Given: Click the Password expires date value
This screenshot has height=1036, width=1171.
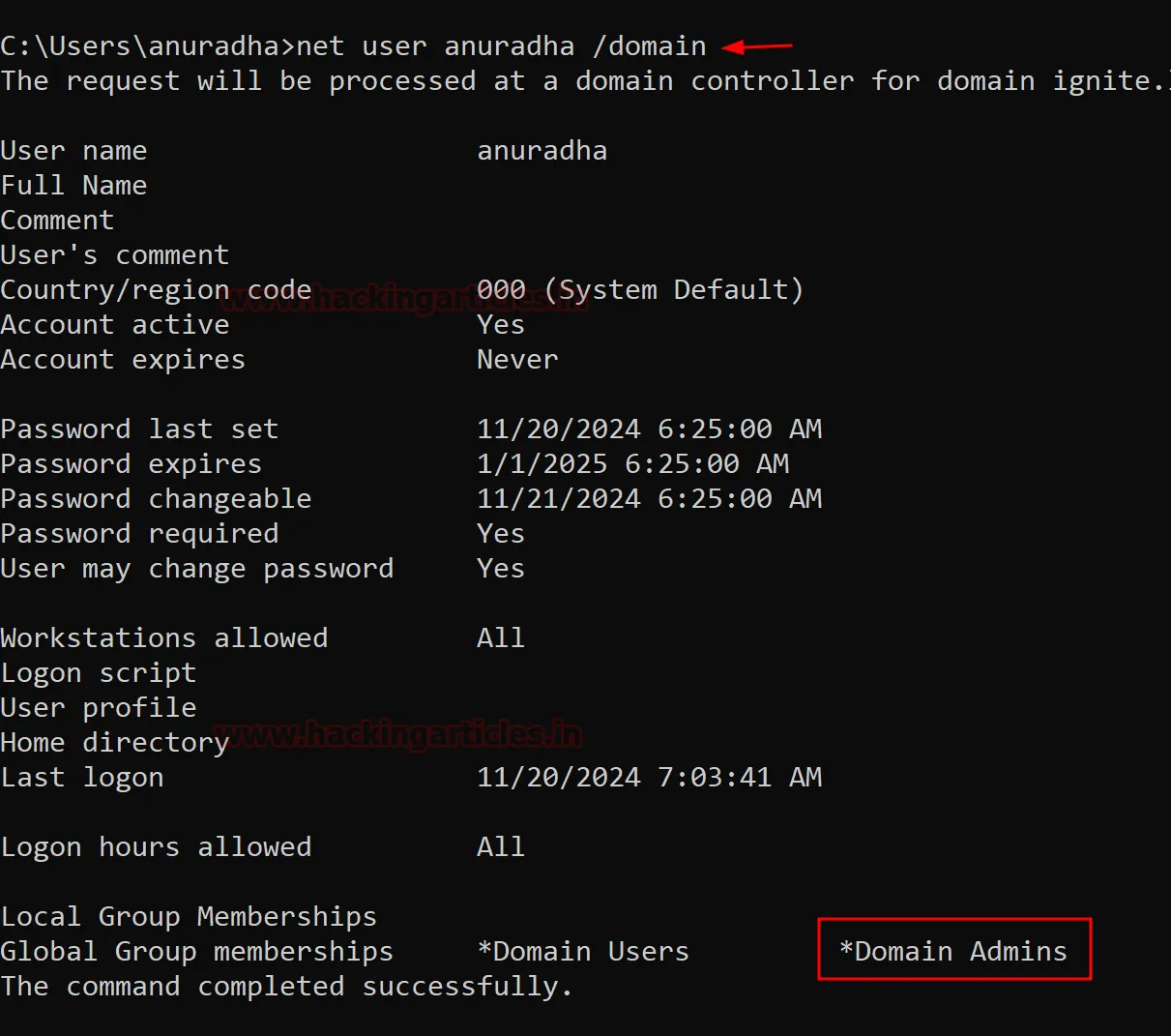Looking at the screenshot, I should 632,463.
